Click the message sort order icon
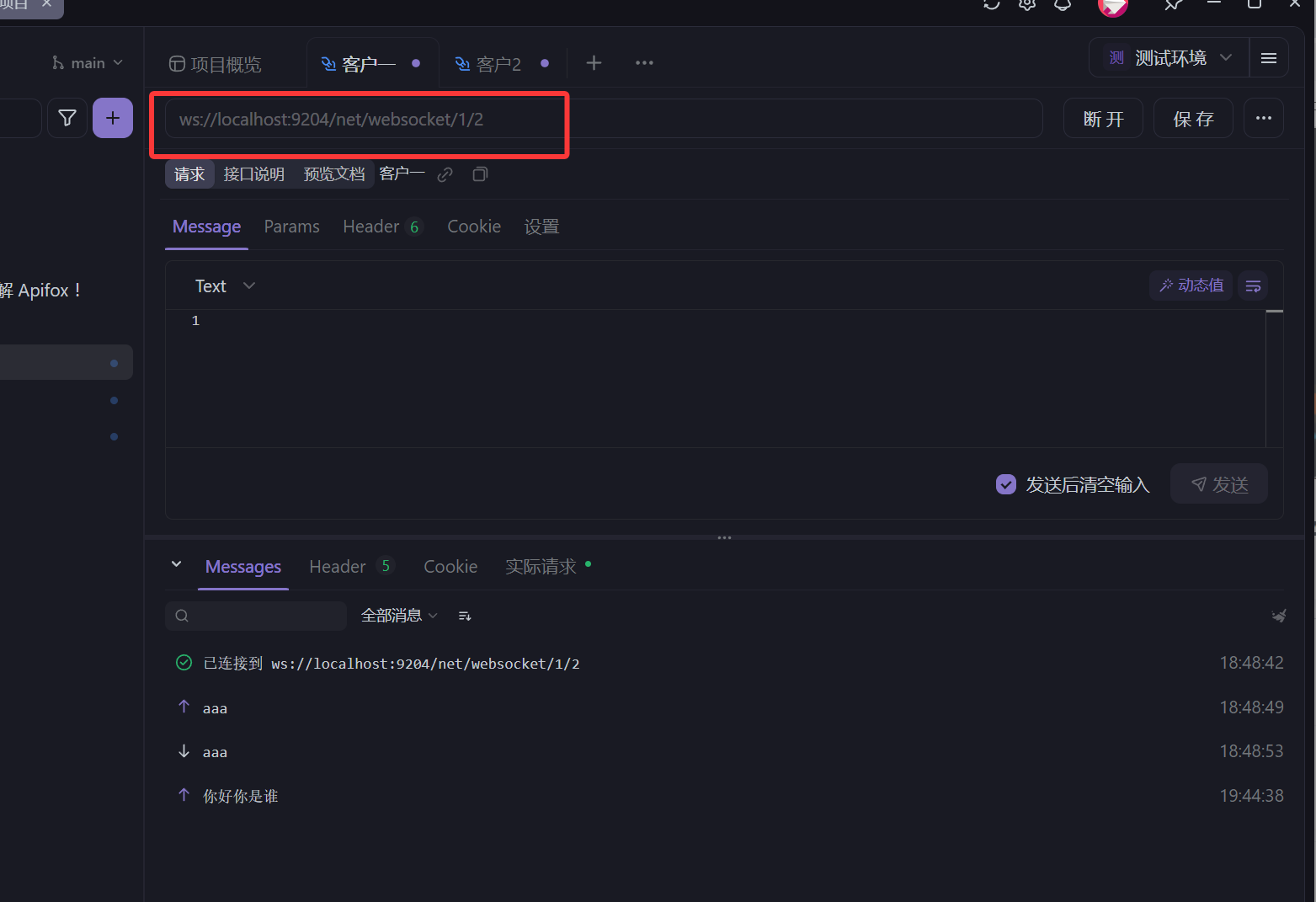 pyautogui.click(x=465, y=616)
